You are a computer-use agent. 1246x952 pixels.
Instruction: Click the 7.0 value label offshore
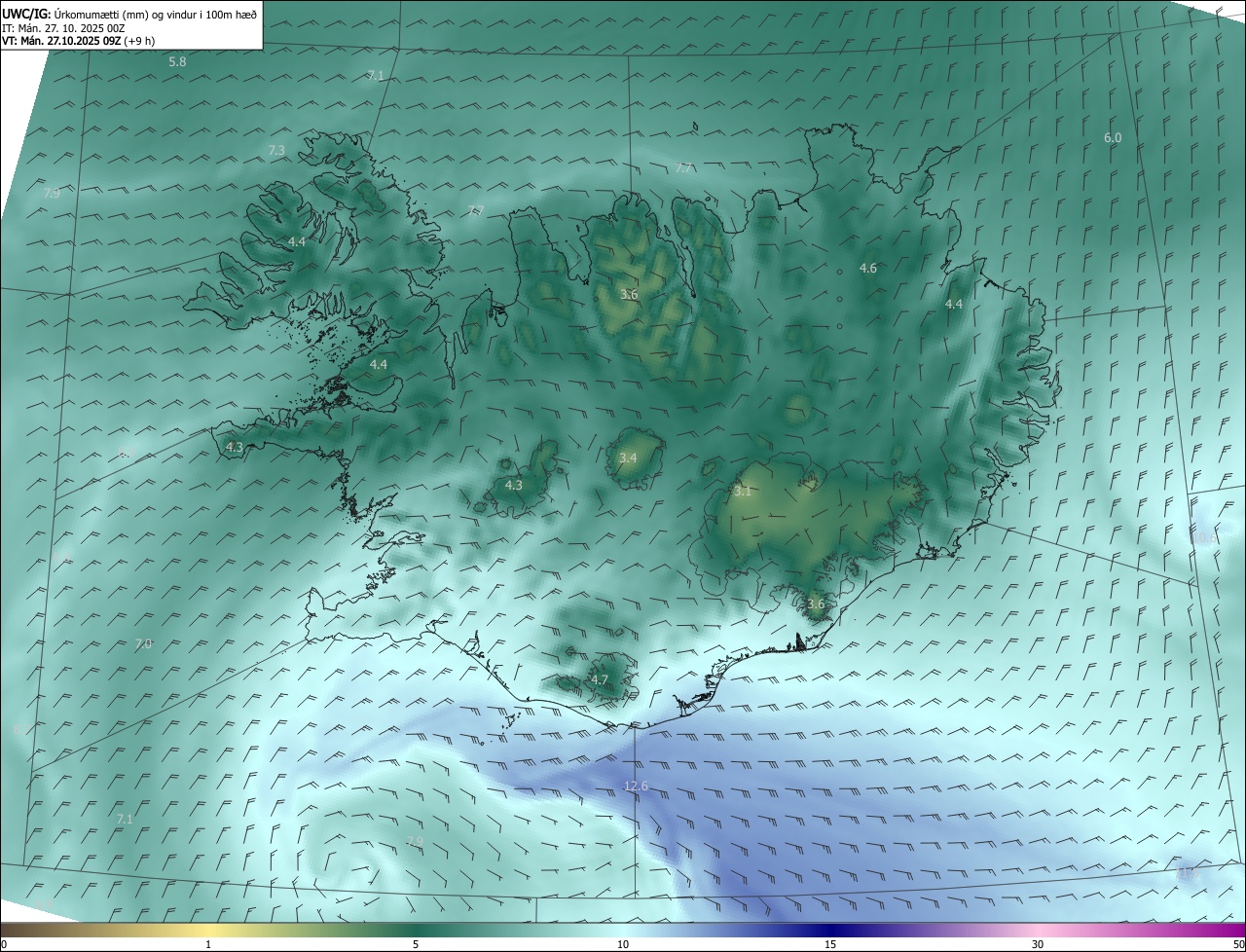point(143,644)
